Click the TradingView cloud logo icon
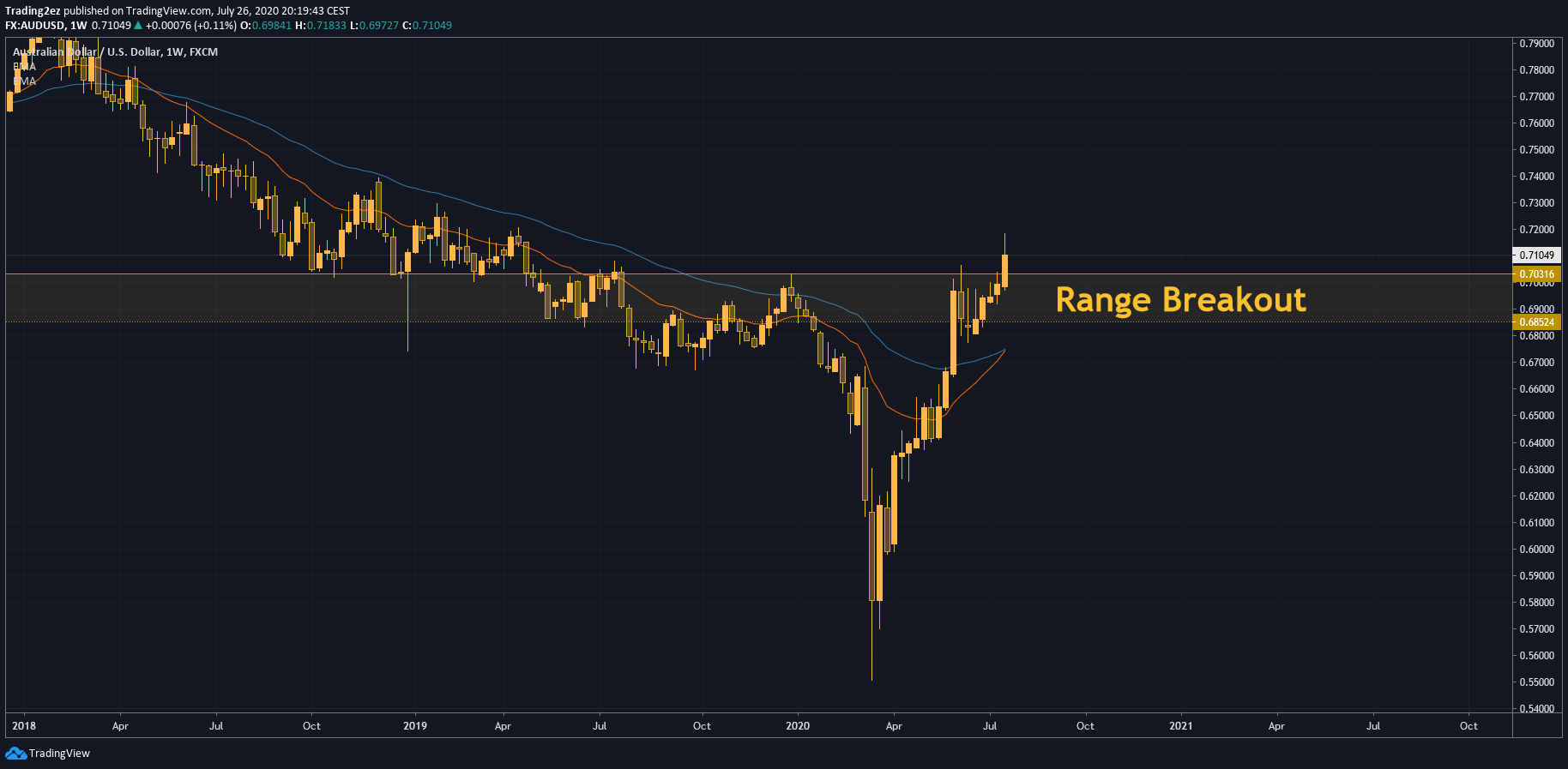This screenshot has width=1568, height=769. [x=15, y=754]
